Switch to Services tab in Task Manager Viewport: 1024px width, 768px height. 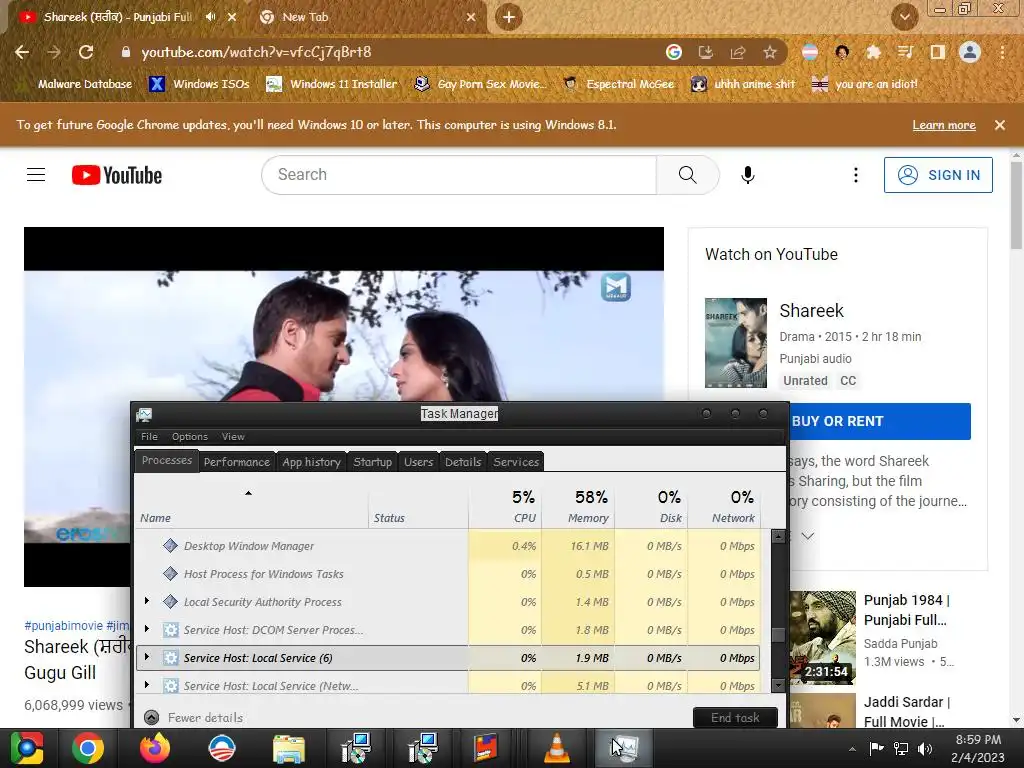pyautogui.click(x=516, y=462)
